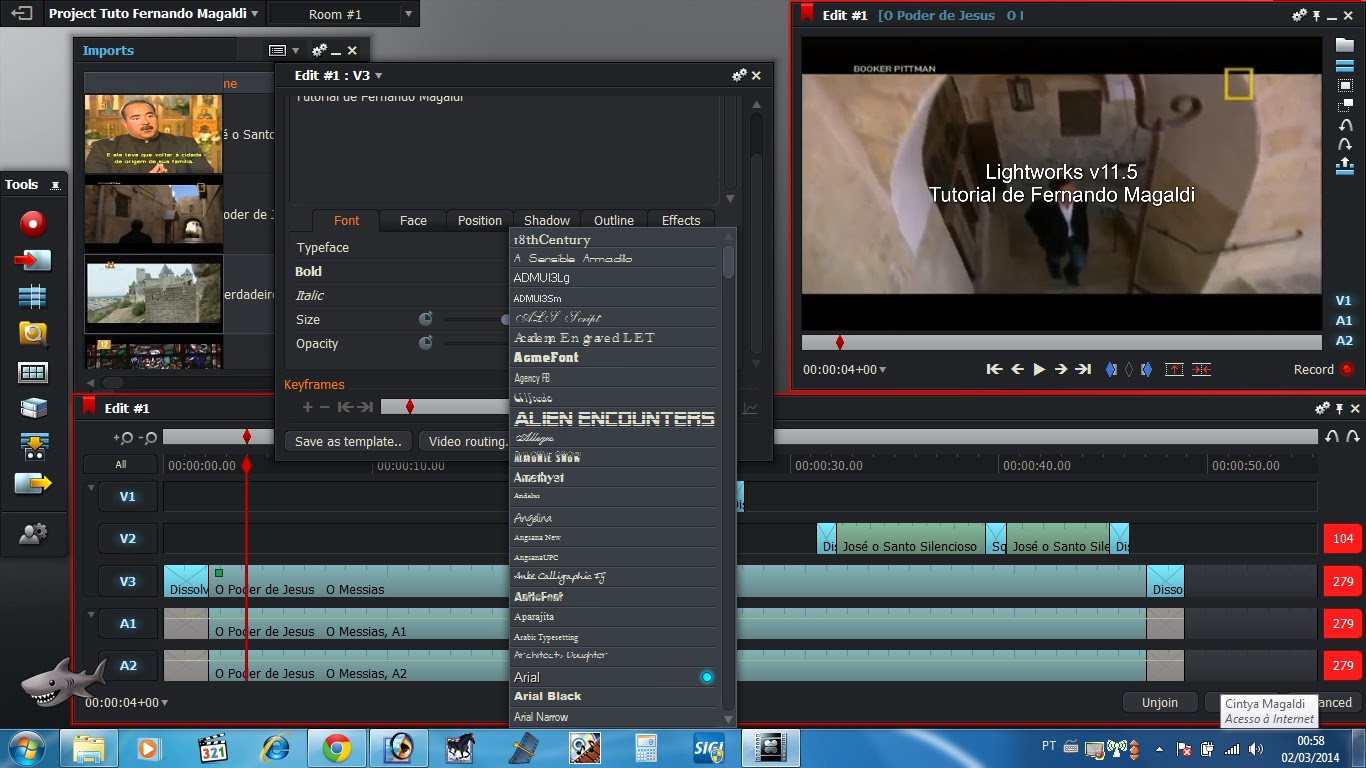Set the mark-out point in the viewer

pyautogui.click(x=1146, y=369)
